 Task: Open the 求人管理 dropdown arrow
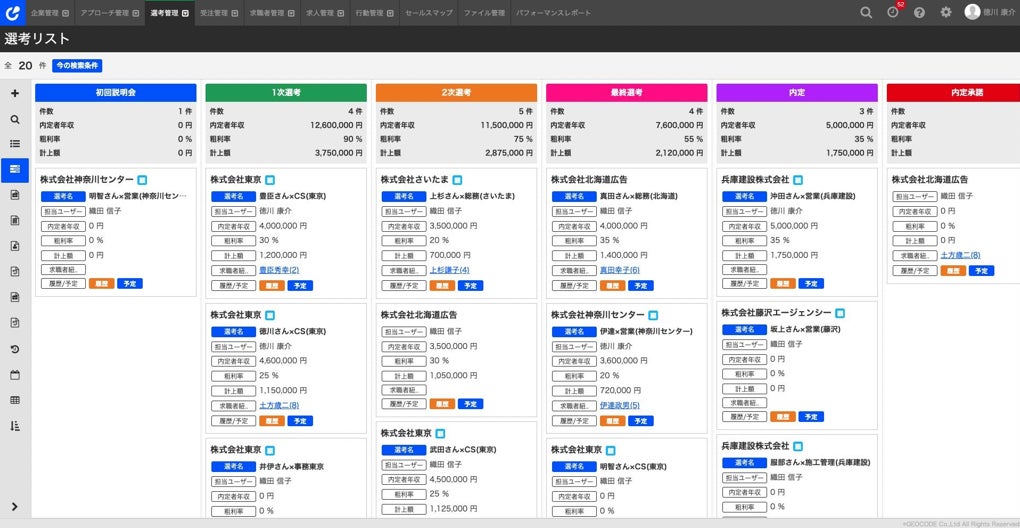point(340,13)
